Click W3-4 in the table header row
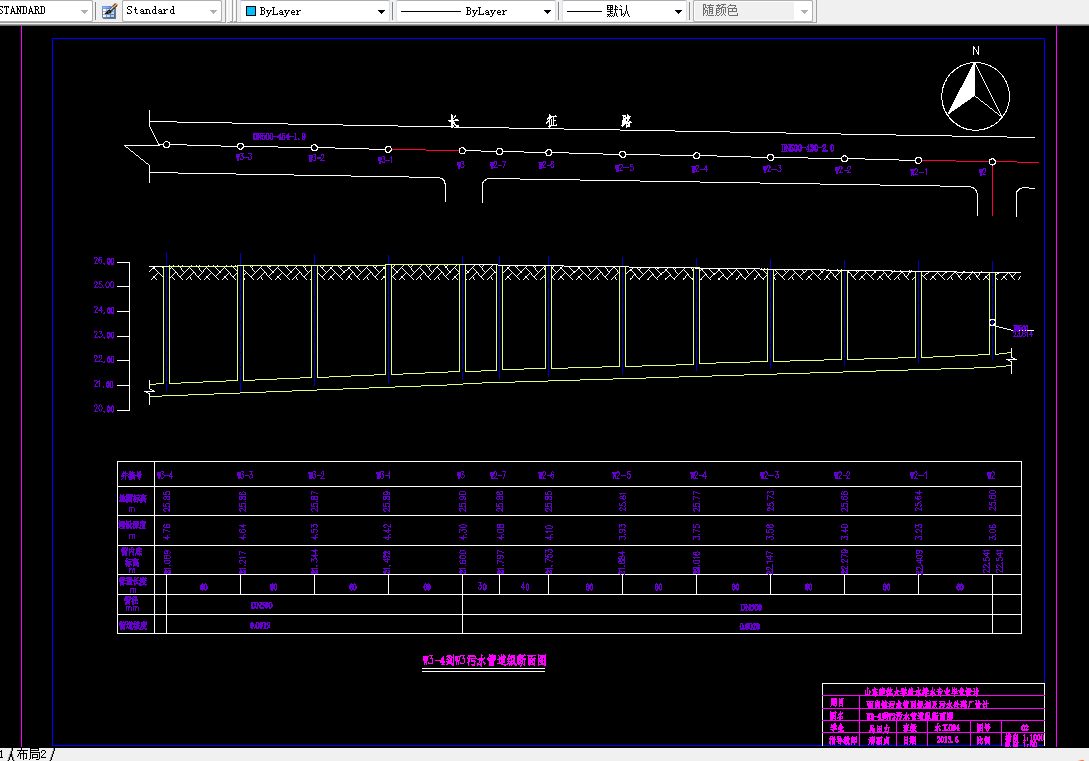The width and height of the screenshot is (1089, 761). [x=165, y=476]
